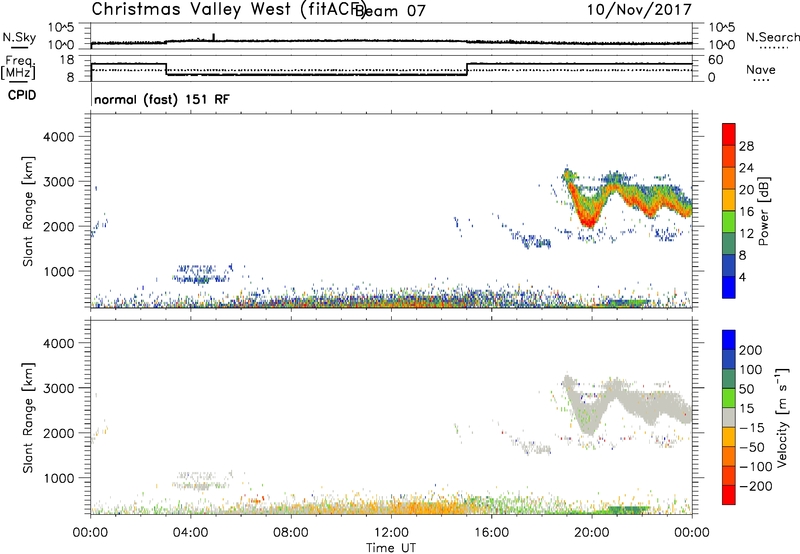Click the noise spike near 05:00 in N.Sky panel

pyautogui.click(x=213, y=37)
